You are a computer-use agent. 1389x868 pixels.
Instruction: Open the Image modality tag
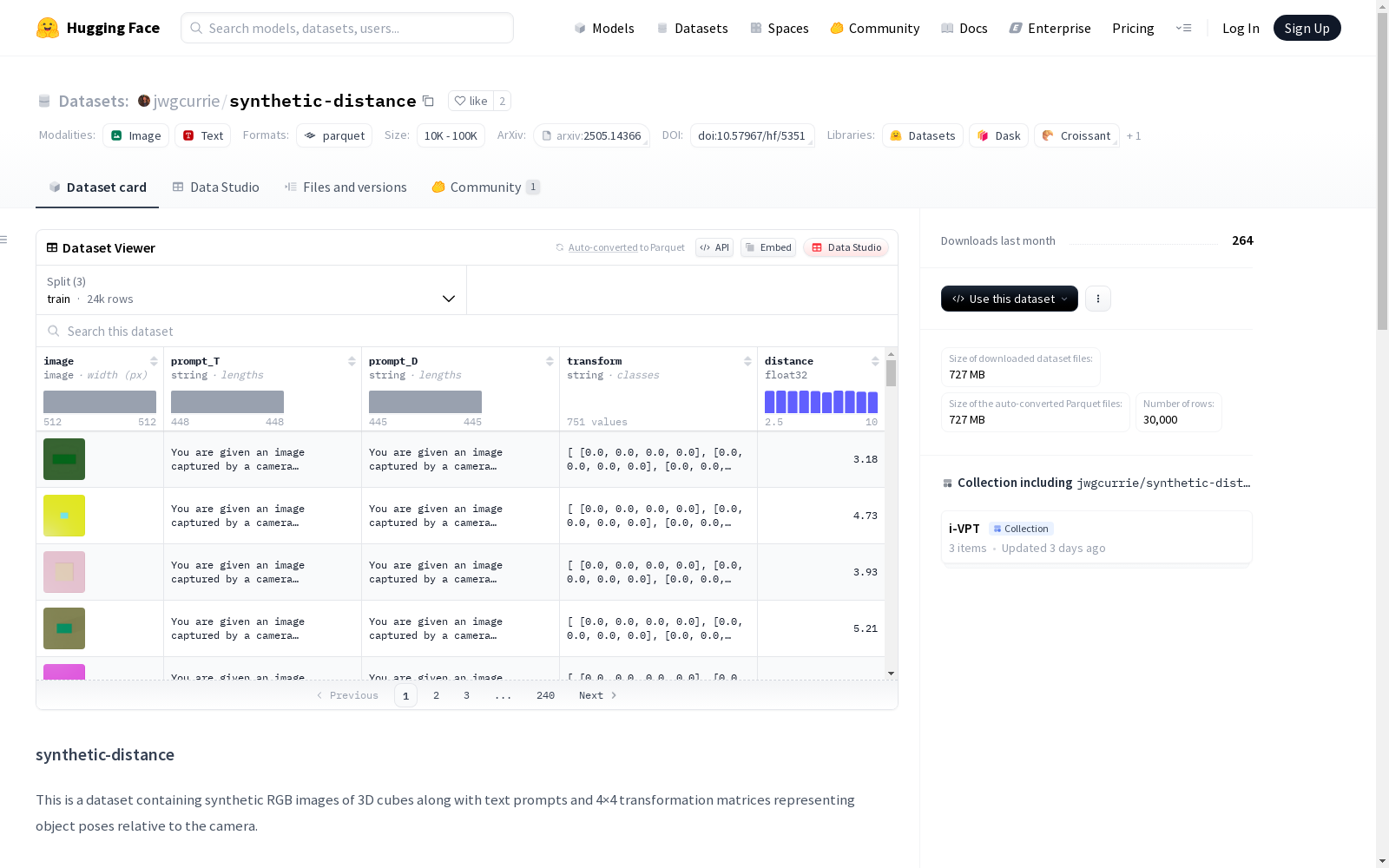136,135
